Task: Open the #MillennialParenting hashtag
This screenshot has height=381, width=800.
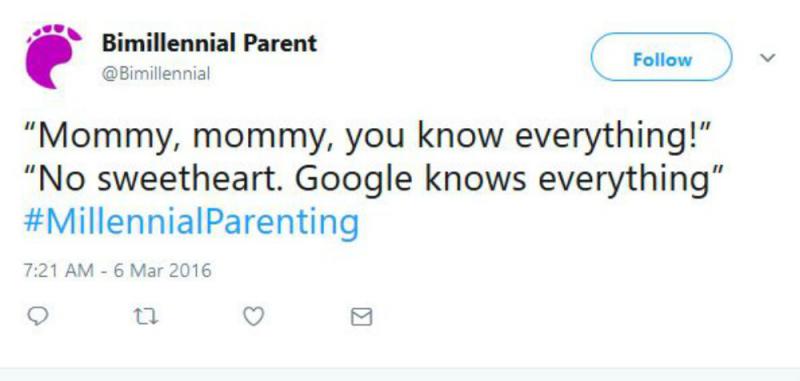Action: tap(192, 222)
